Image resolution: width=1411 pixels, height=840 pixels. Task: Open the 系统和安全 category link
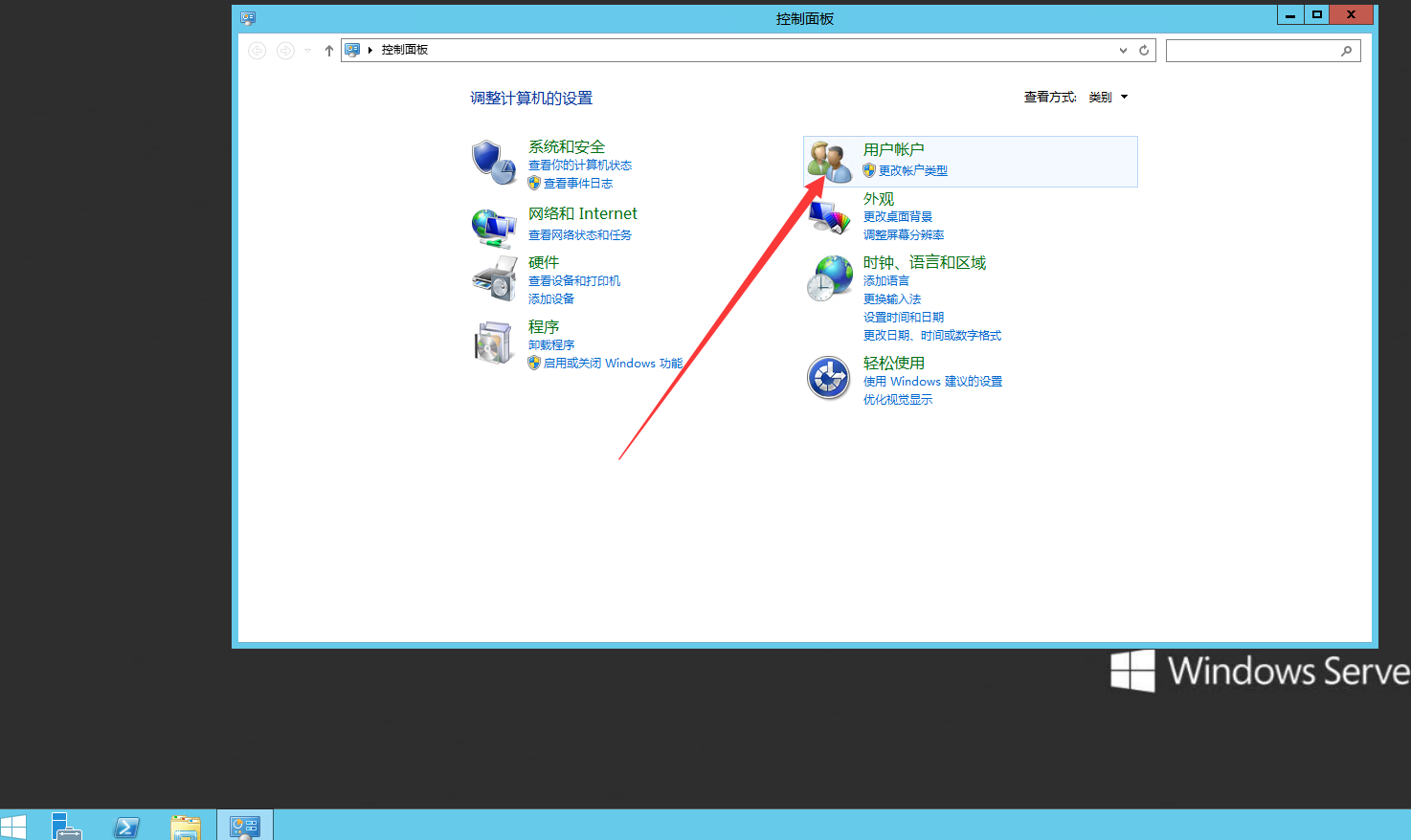(x=567, y=146)
